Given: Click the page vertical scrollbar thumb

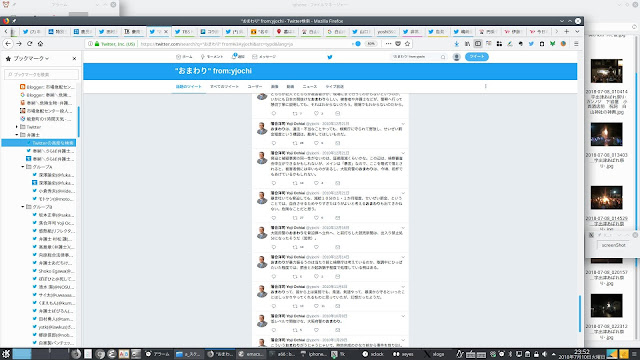Looking at the screenshot, I should (x=580, y=313).
